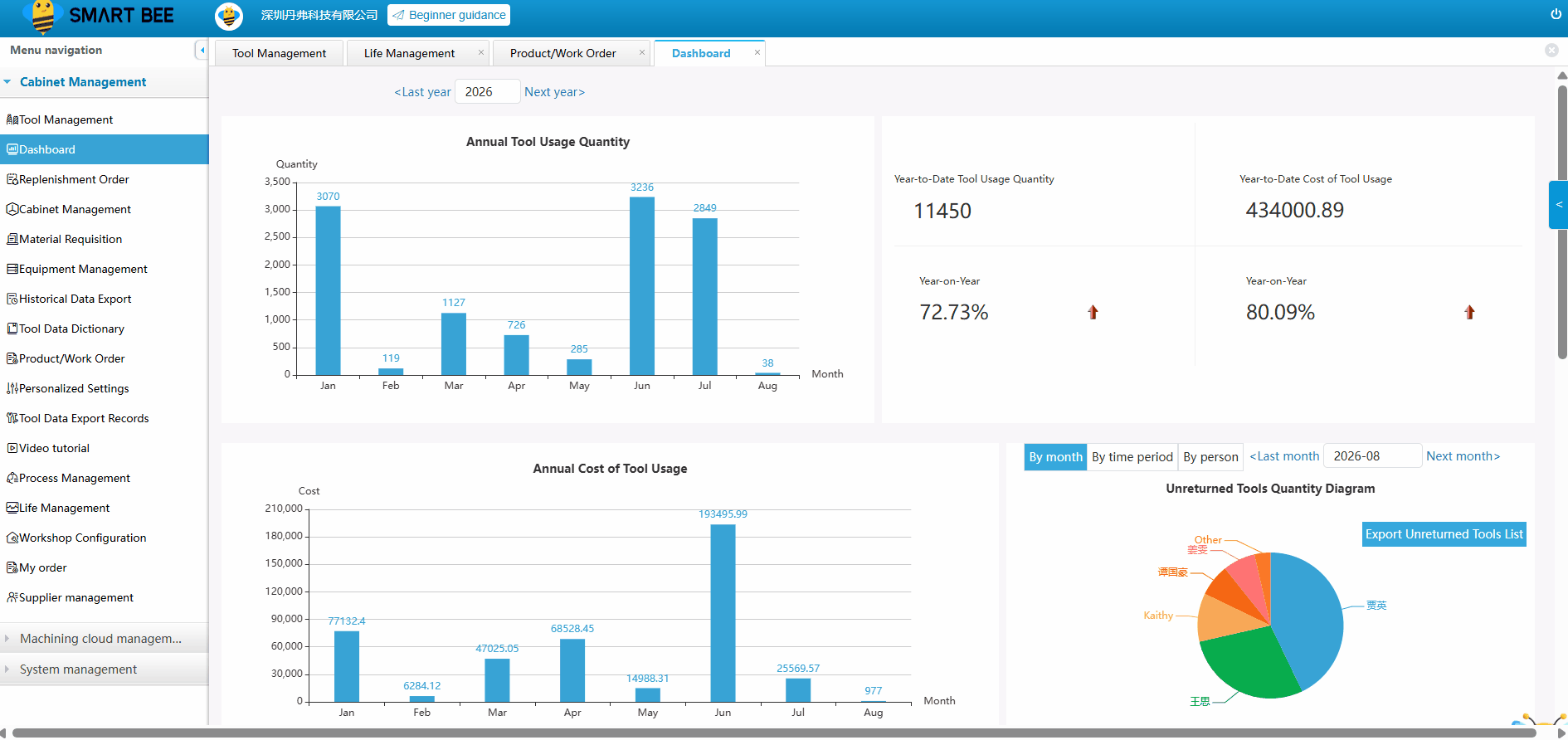1568x740 pixels.
Task: Click the Video tutorial icon
Action: point(12,448)
